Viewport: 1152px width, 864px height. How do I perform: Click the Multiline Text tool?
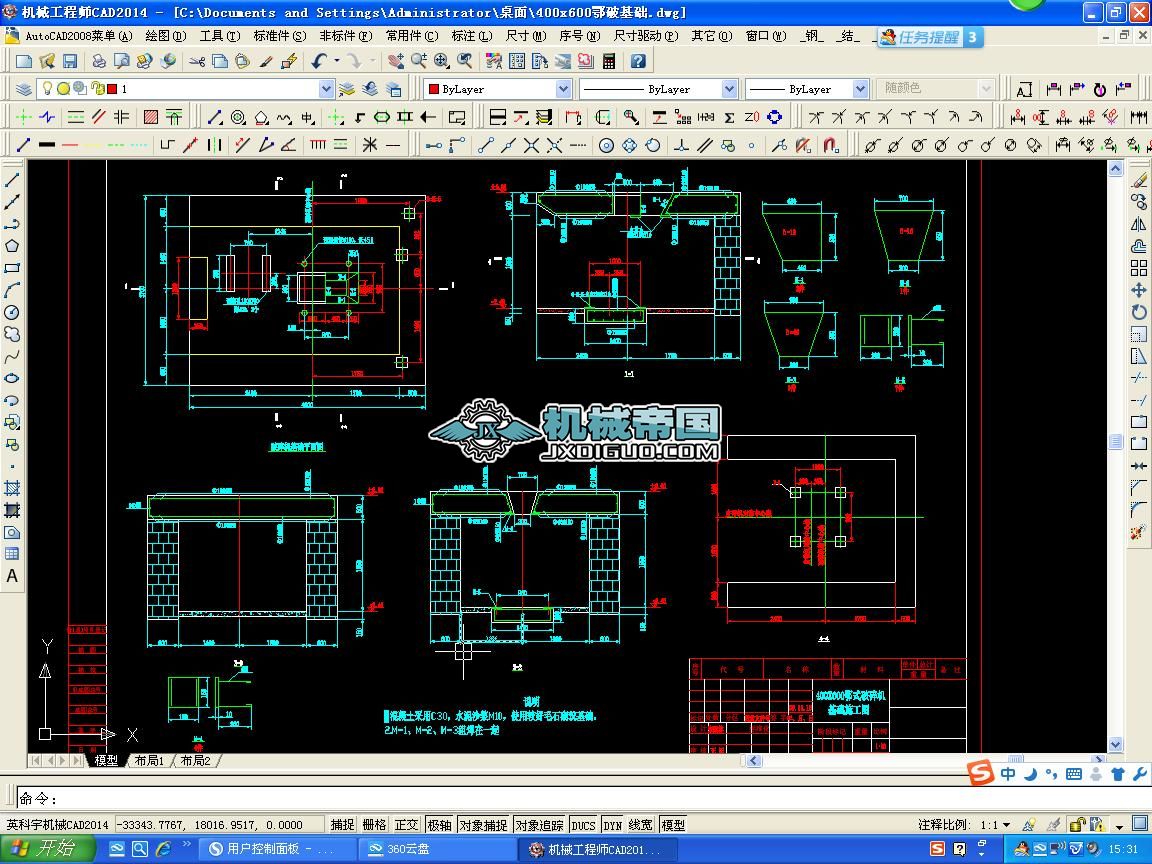click(x=12, y=576)
